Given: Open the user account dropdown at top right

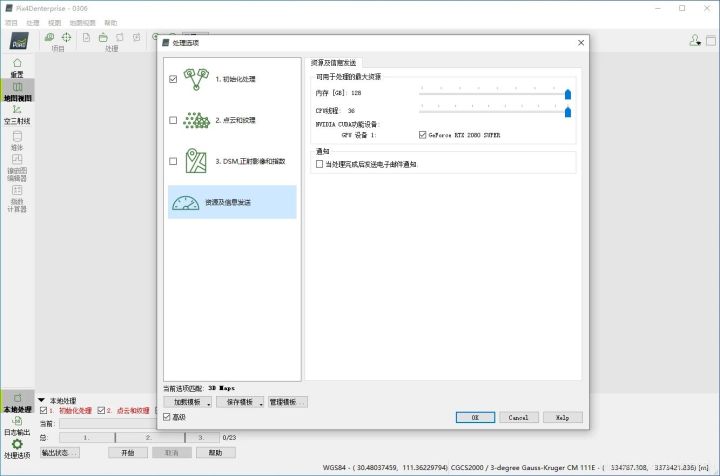Looking at the screenshot, I should [695, 41].
